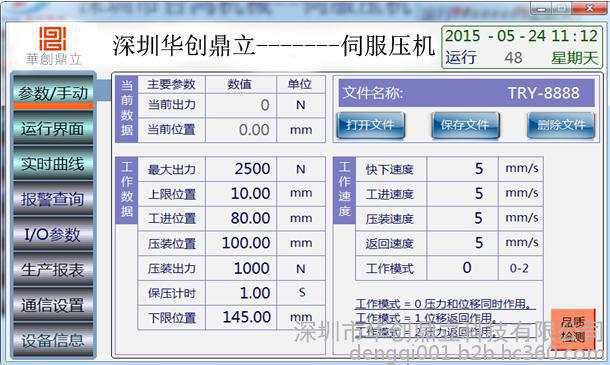610x365 pixels.
Task: Go to 报警查询 page
Action: click(x=53, y=199)
